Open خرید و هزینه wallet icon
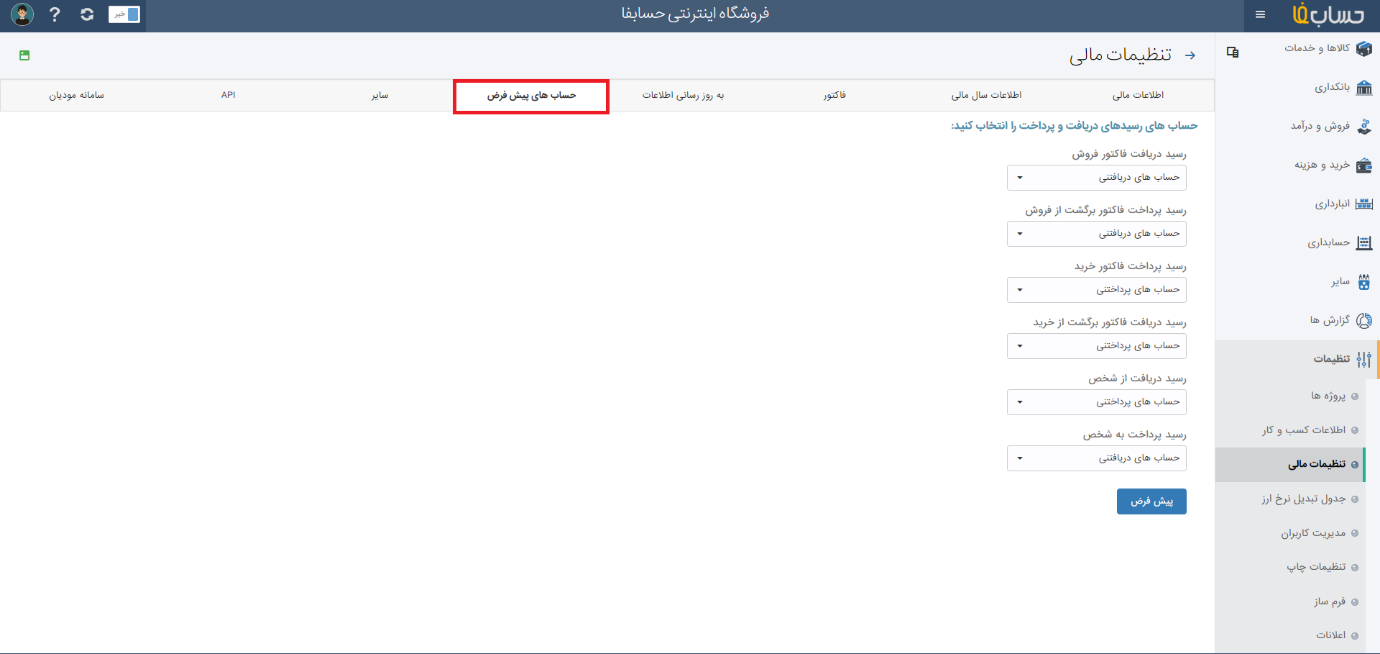 point(1364,165)
